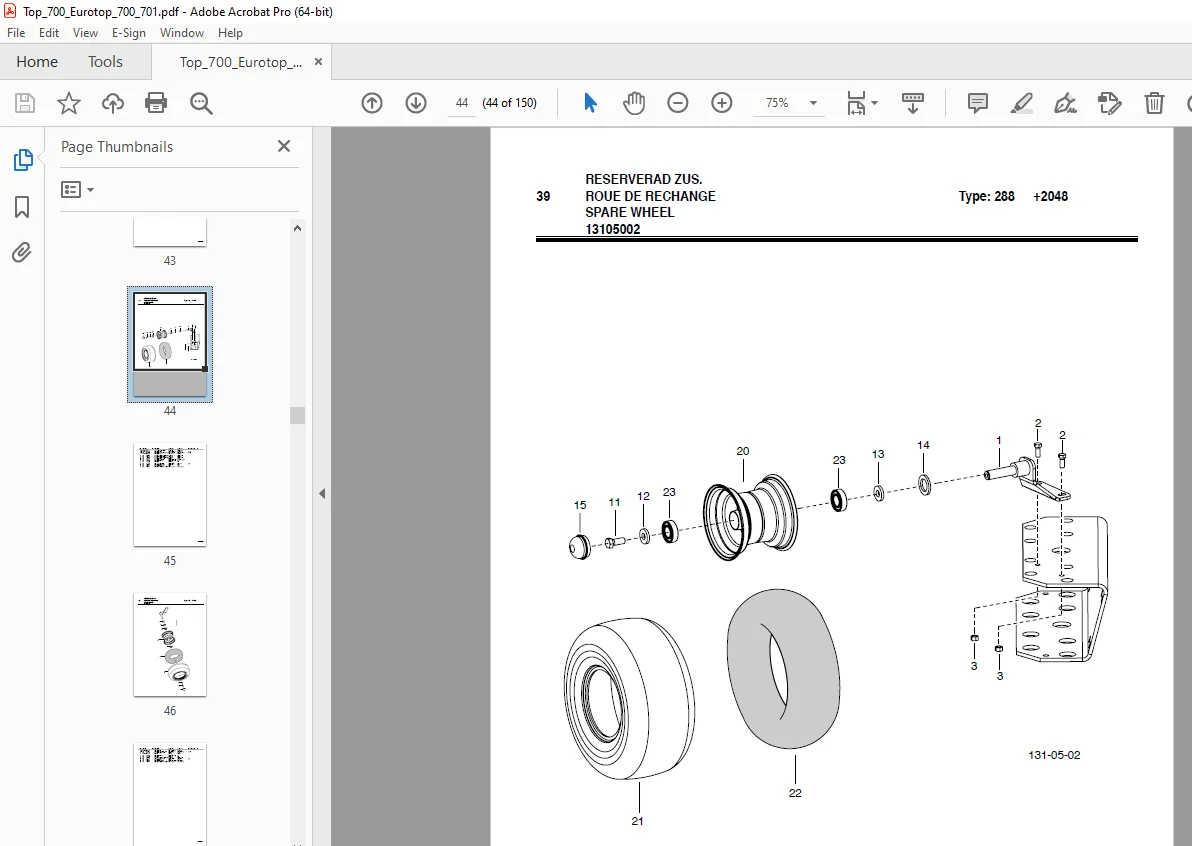This screenshot has width=1192, height=846.
Task: Open thumbnail options dropdown menu
Action: [78, 189]
